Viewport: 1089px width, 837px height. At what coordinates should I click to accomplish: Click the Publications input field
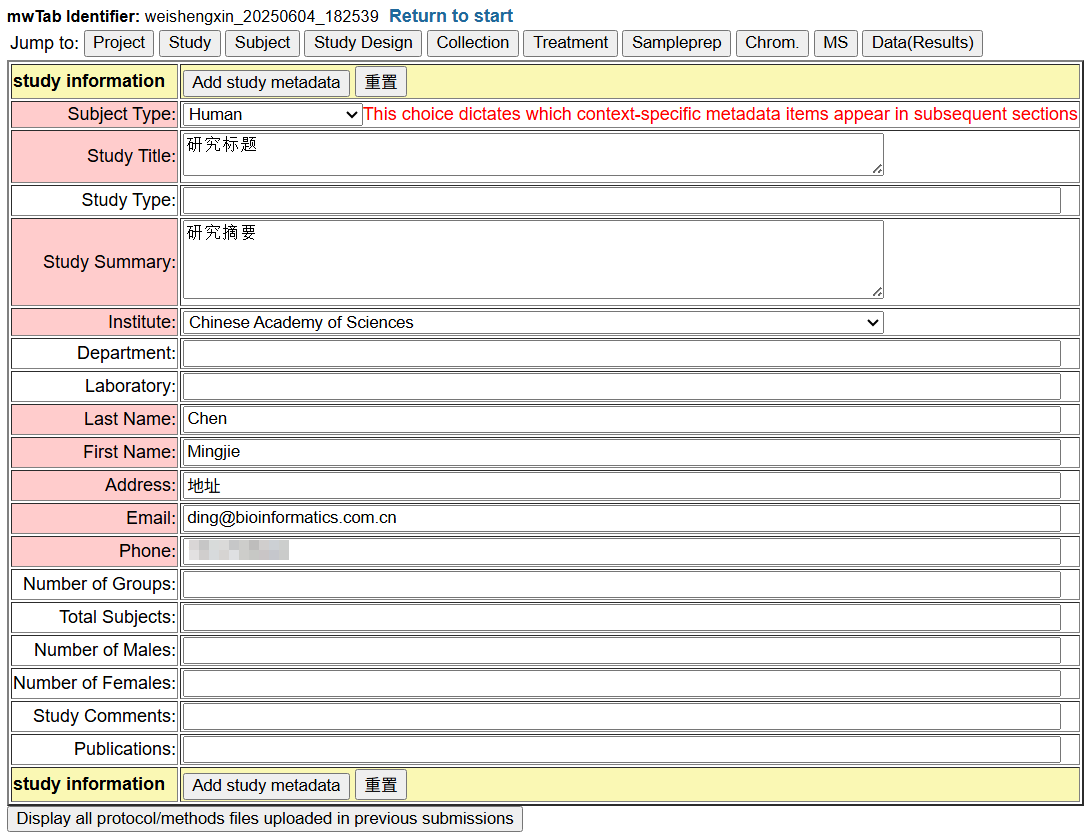620,749
